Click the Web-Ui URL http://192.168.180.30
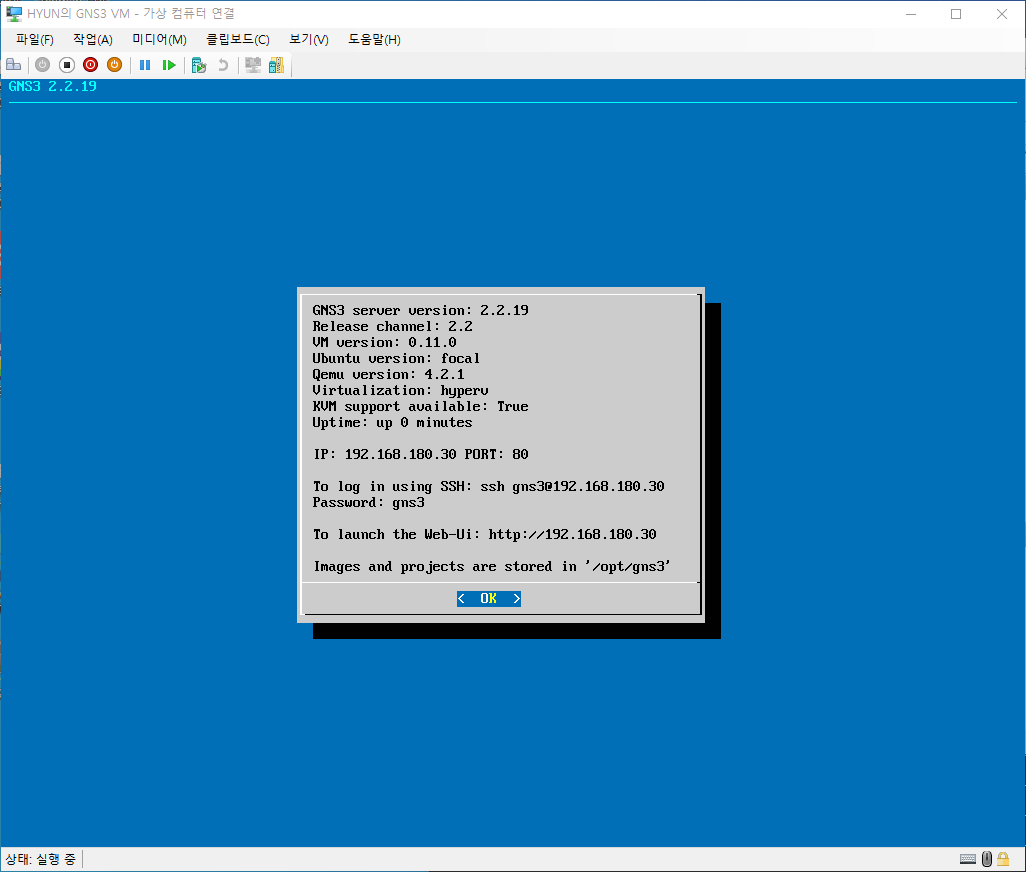This screenshot has width=1026, height=872. point(573,534)
